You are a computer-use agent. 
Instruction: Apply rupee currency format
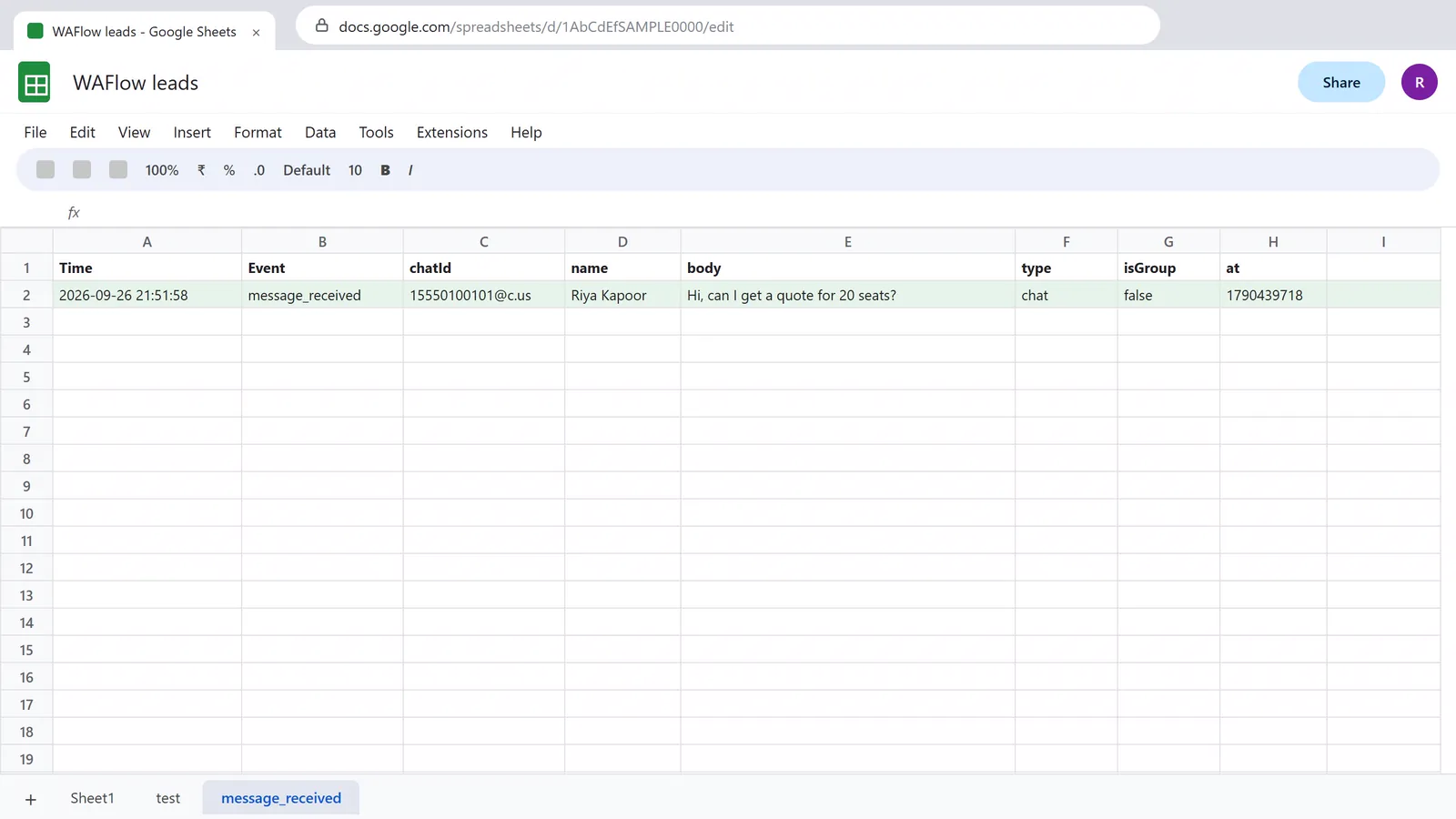coord(201,170)
